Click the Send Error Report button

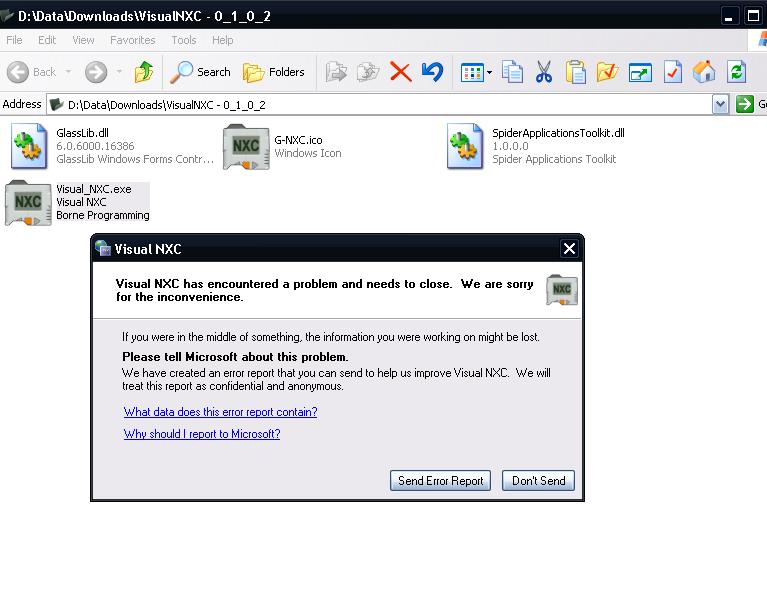[440, 481]
